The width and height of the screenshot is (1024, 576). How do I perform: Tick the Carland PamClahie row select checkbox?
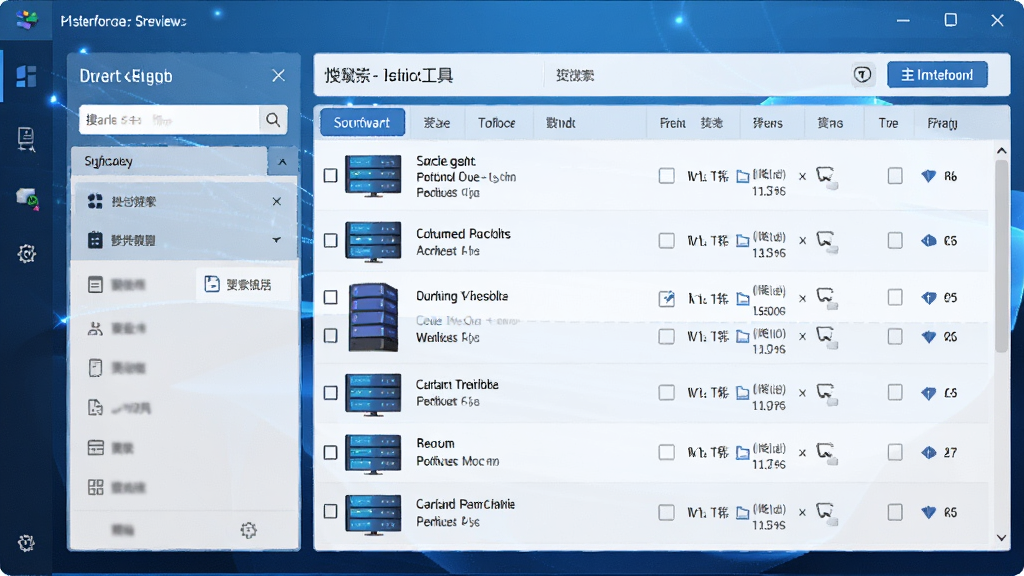point(330,511)
